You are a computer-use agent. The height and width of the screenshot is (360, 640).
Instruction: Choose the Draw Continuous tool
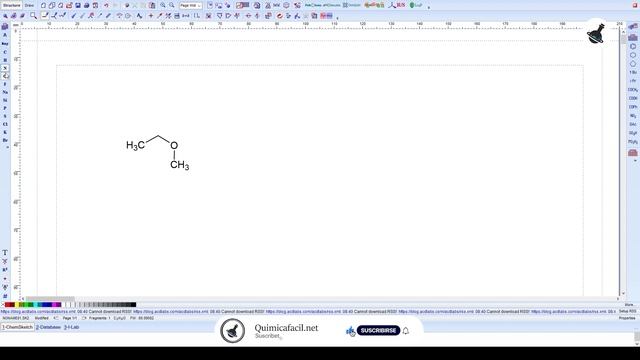(54, 16)
